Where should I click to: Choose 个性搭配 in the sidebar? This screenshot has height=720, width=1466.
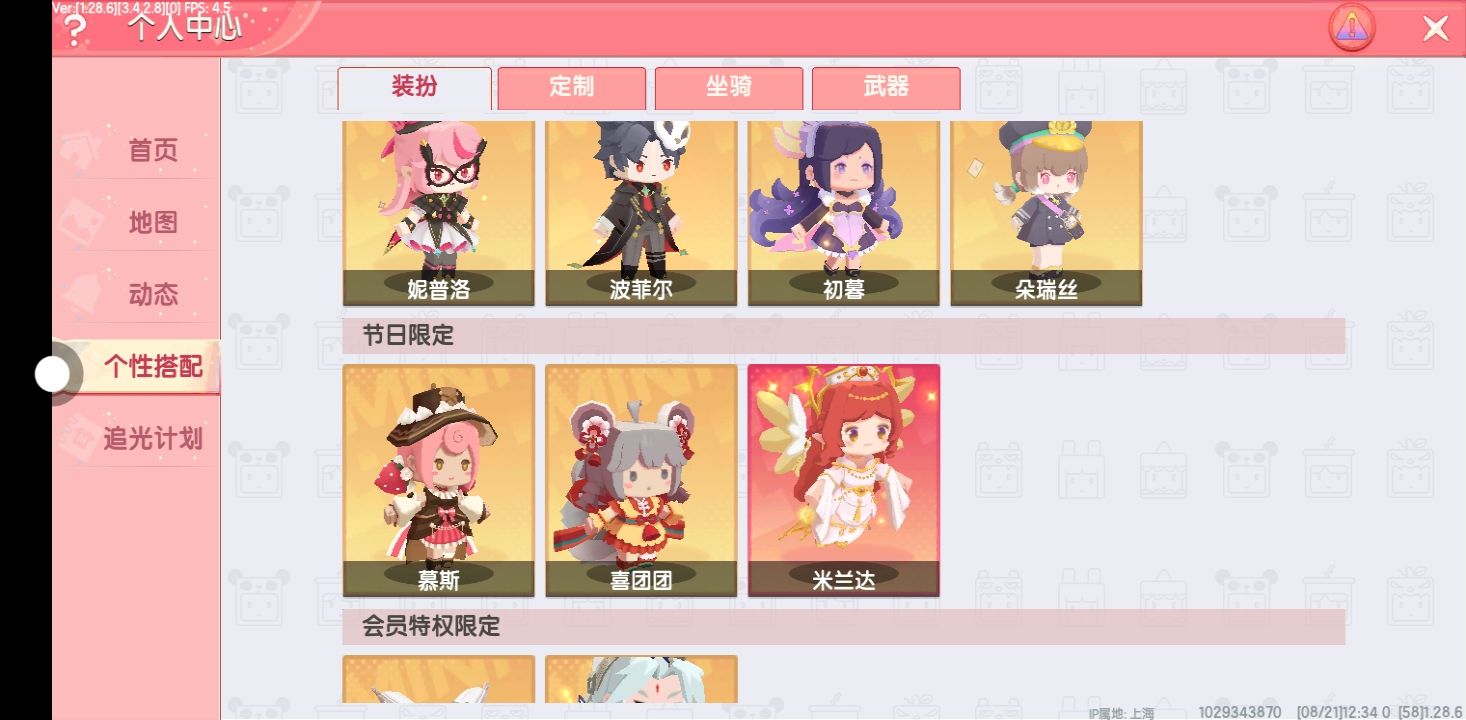click(153, 366)
